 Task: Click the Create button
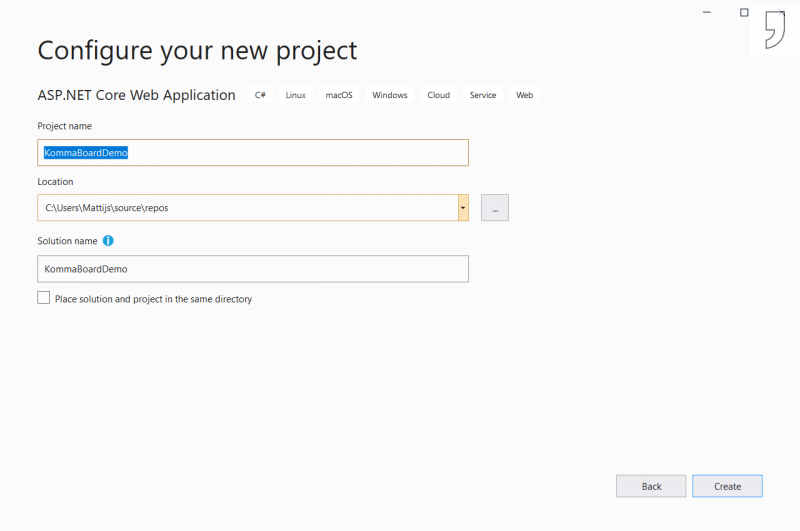pyautogui.click(x=728, y=486)
